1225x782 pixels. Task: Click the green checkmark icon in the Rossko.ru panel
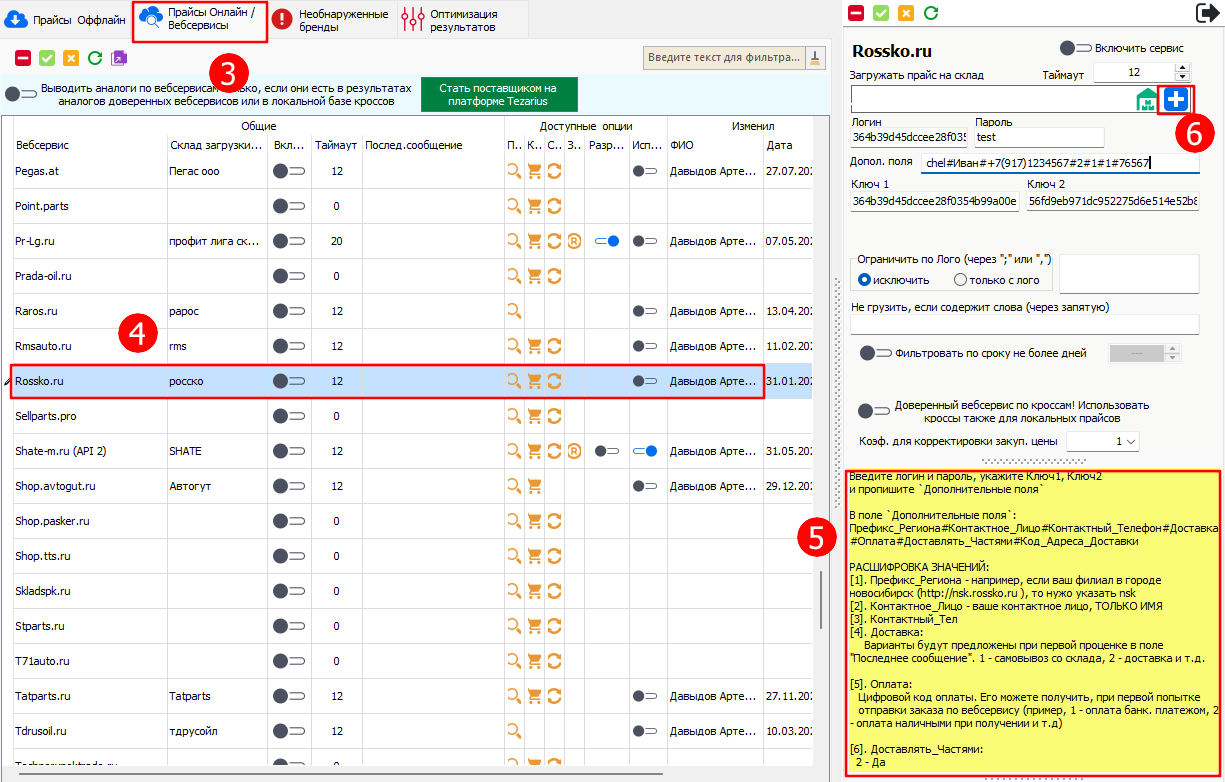click(881, 13)
